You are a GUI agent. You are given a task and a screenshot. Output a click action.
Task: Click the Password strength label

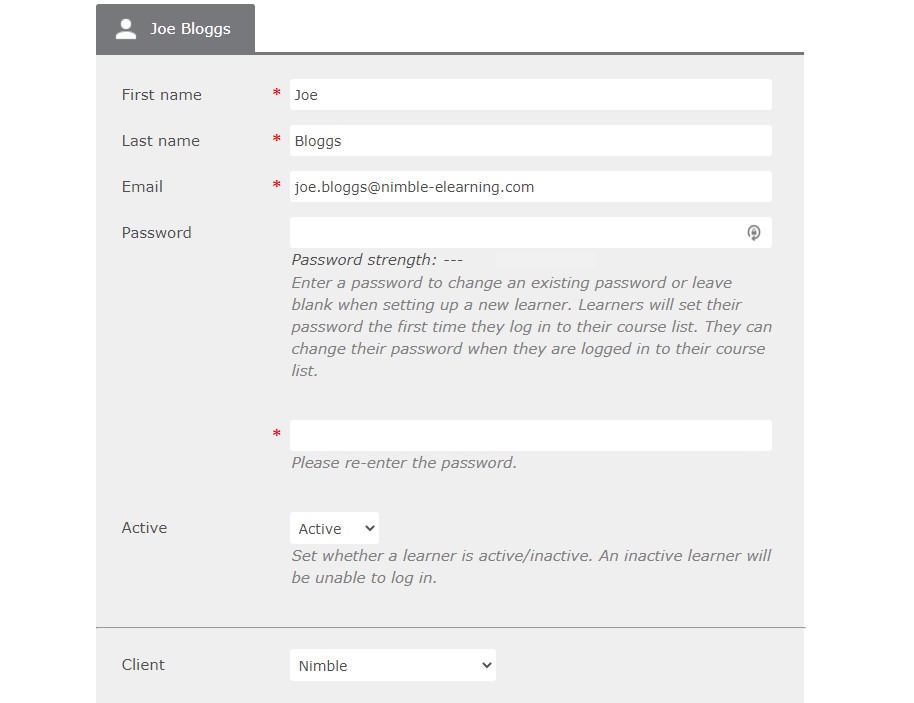pyautogui.click(x=377, y=260)
